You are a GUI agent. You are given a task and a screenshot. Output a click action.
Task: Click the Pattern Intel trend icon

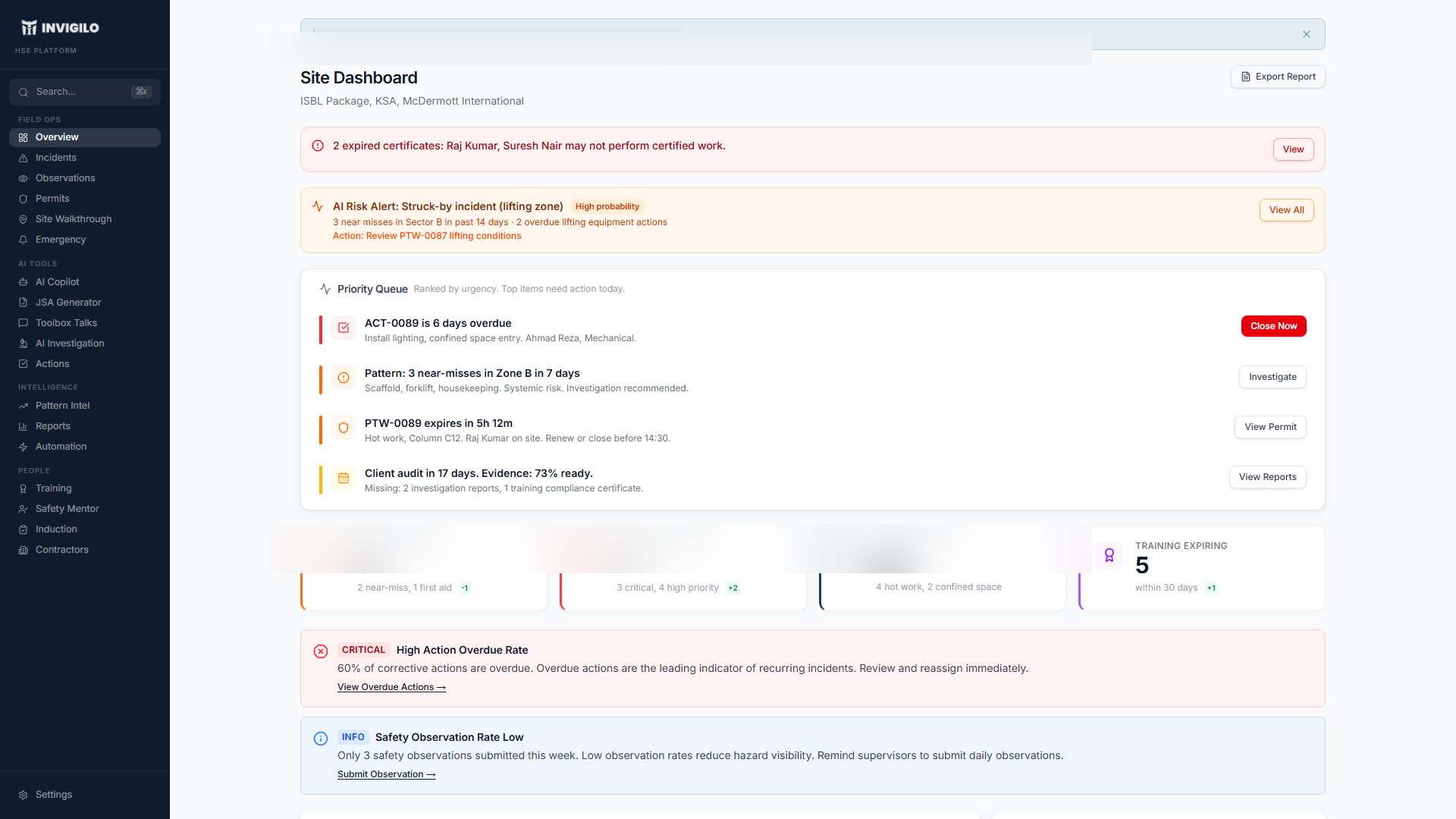(x=24, y=406)
